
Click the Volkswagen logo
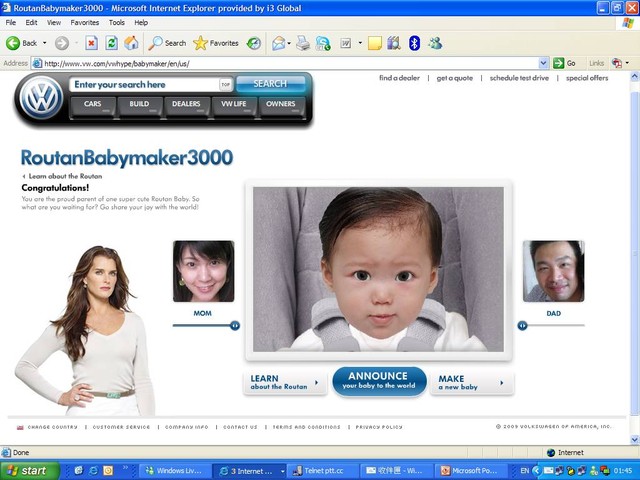(41, 98)
